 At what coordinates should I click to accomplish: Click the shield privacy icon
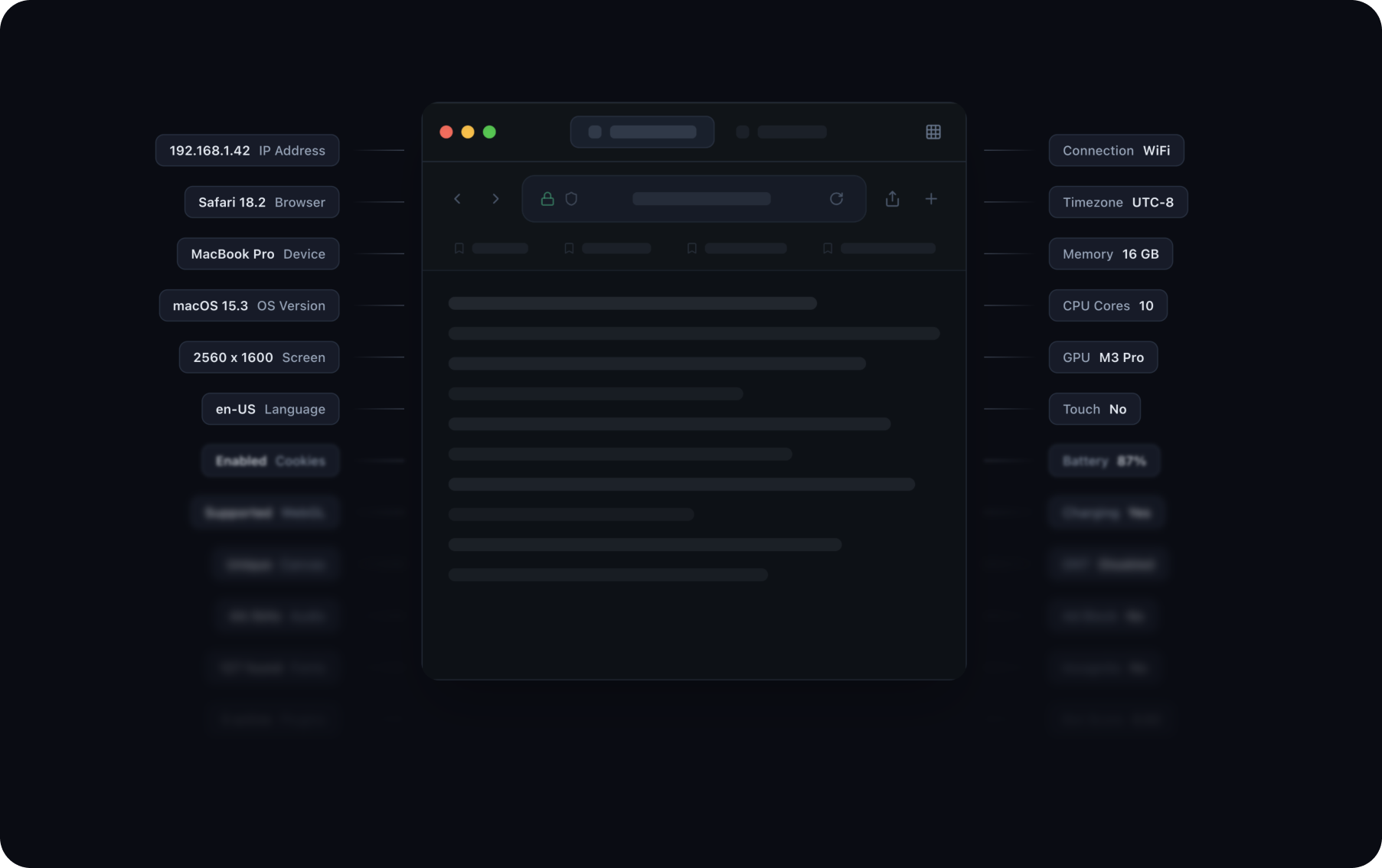click(x=571, y=199)
